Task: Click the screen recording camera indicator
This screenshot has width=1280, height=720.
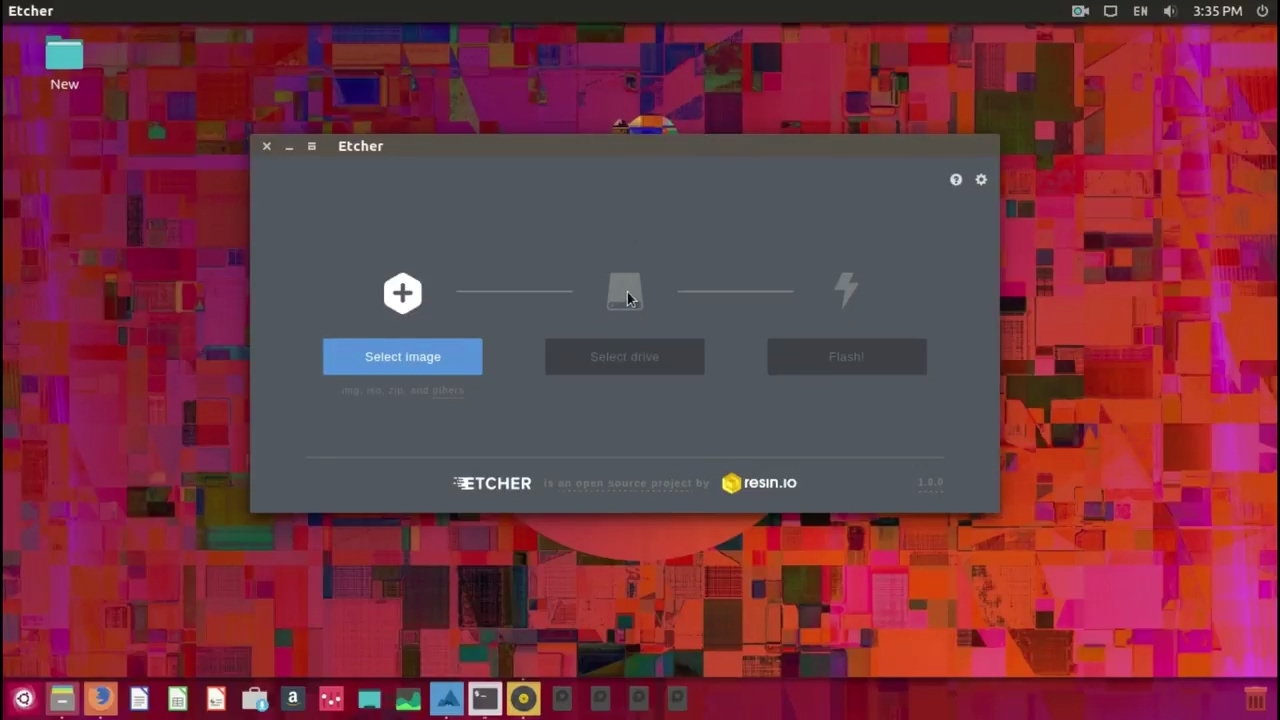Action: (x=1080, y=11)
